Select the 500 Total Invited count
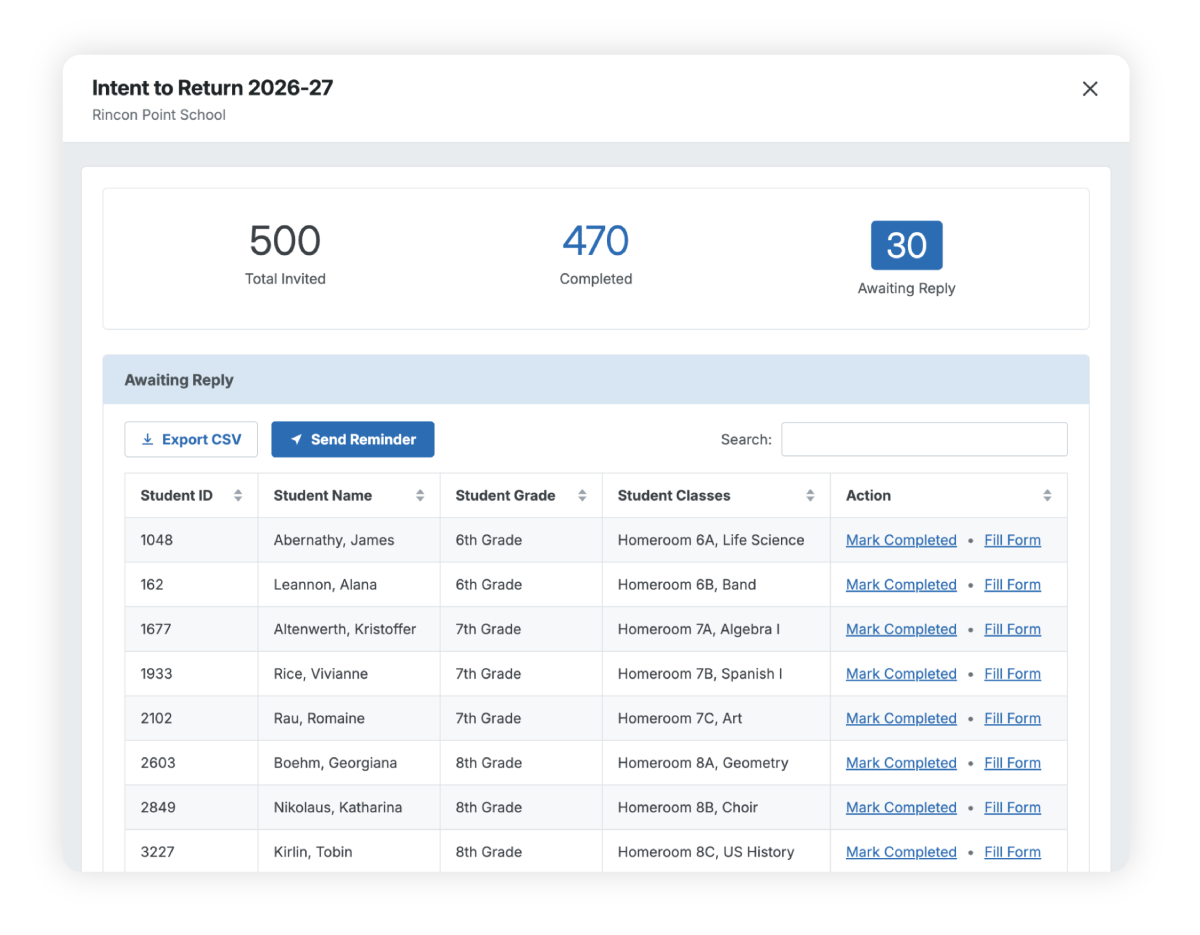This screenshot has height=935, width=1200. tap(285, 241)
